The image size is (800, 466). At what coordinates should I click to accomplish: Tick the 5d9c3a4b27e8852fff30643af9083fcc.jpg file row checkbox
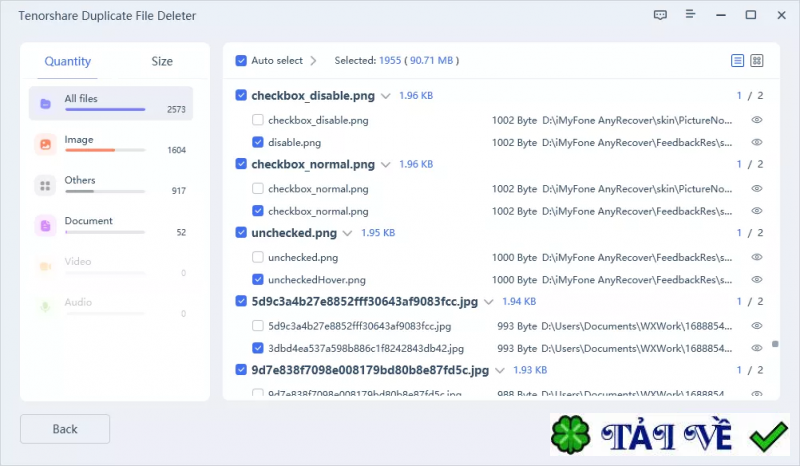(258, 326)
